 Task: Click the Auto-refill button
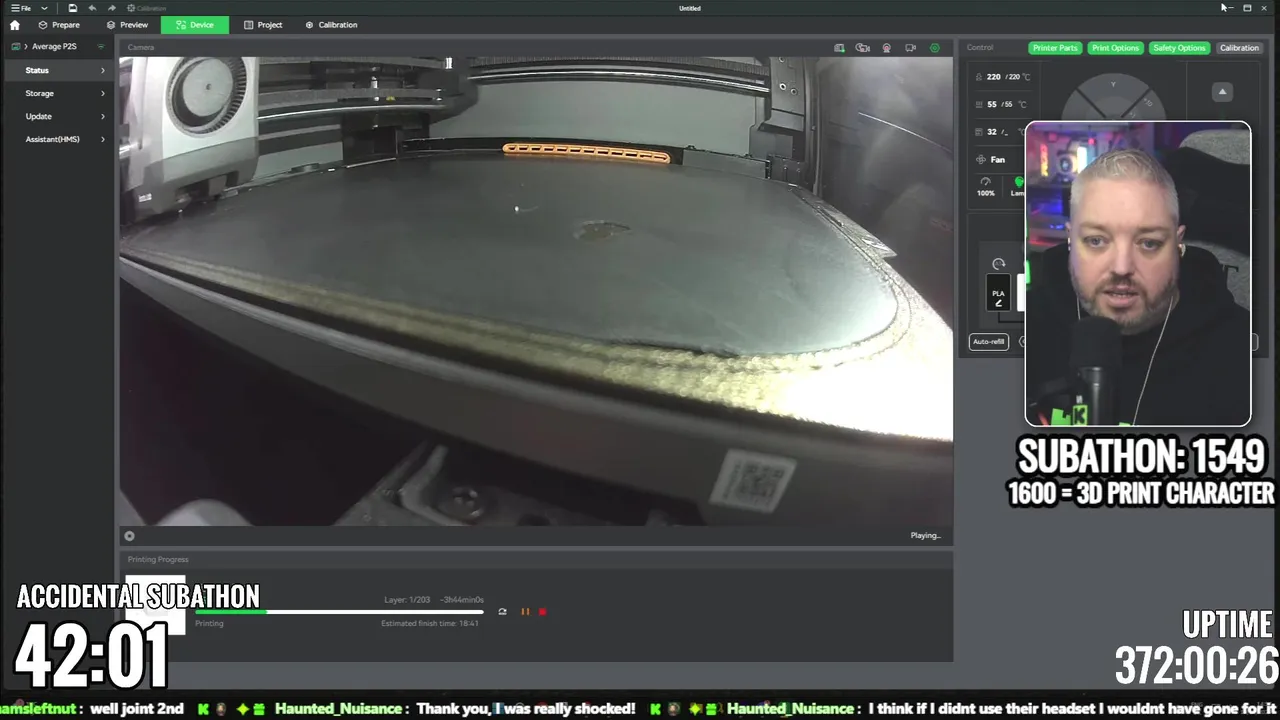(x=988, y=342)
